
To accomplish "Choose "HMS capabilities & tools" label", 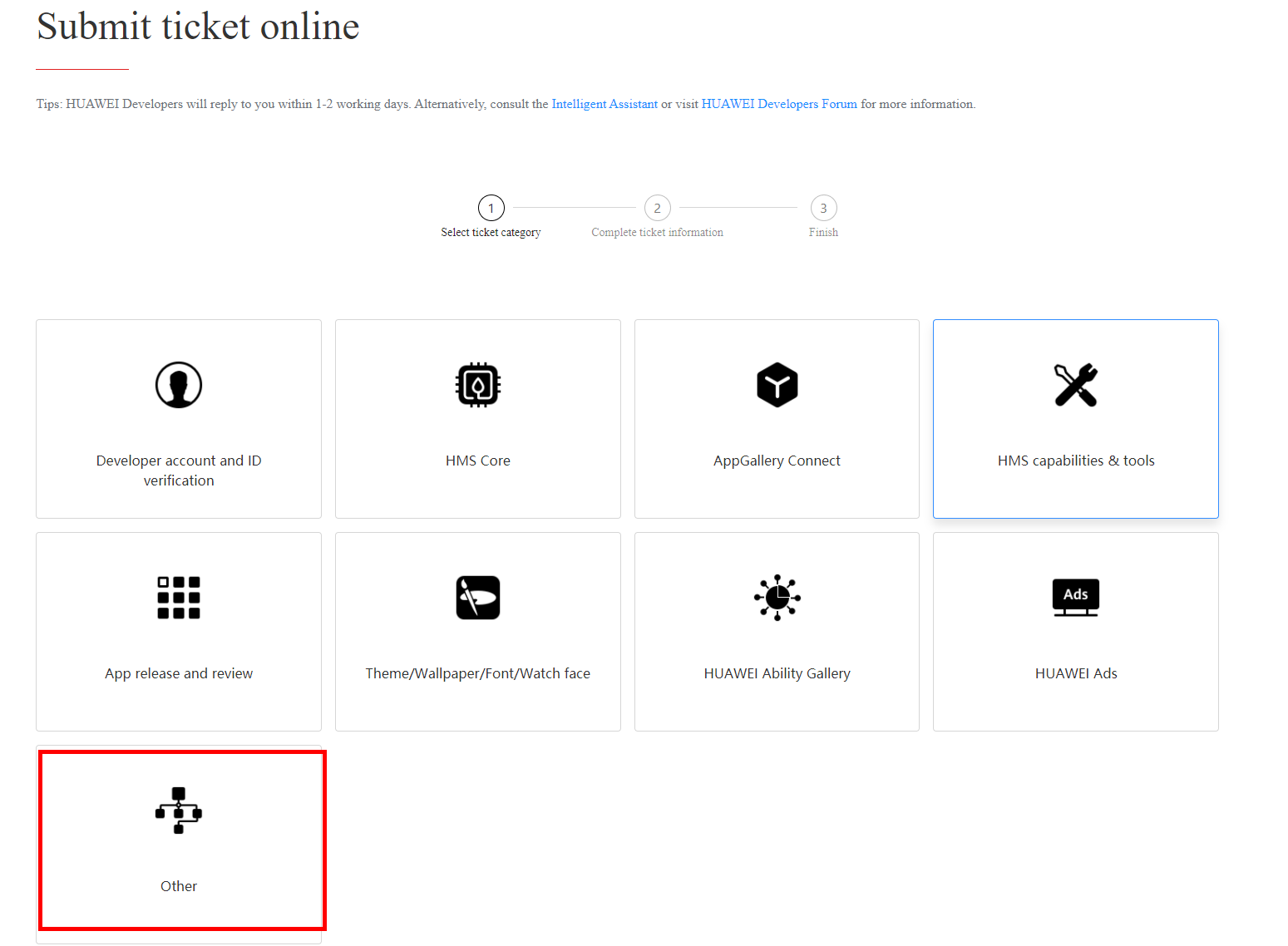I will click(1076, 461).
